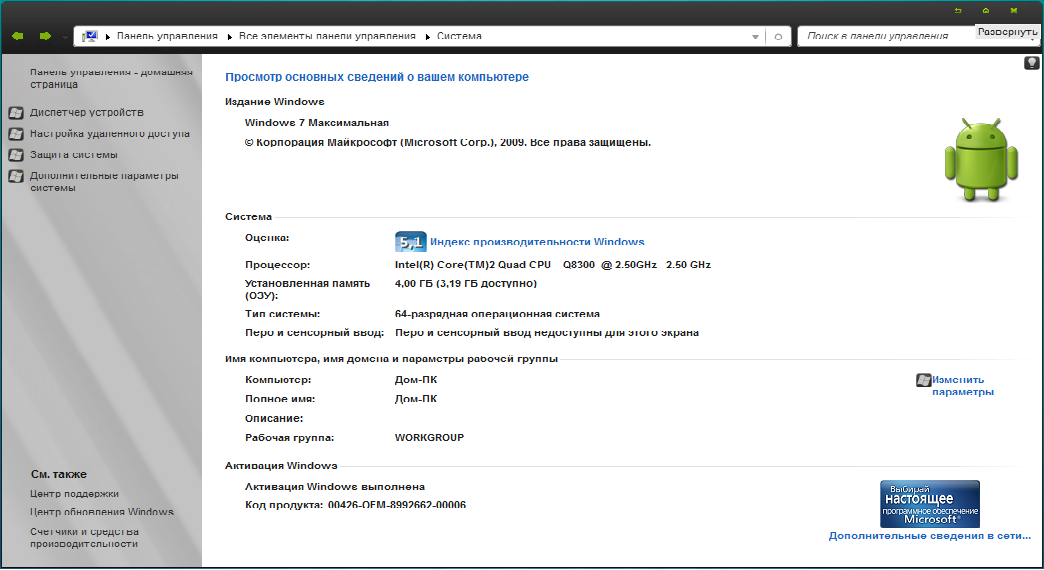Click shield icon next to 'Диспетчер устройств'
The height and width of the screenshot is (570, 1044).
pos(16,113)
